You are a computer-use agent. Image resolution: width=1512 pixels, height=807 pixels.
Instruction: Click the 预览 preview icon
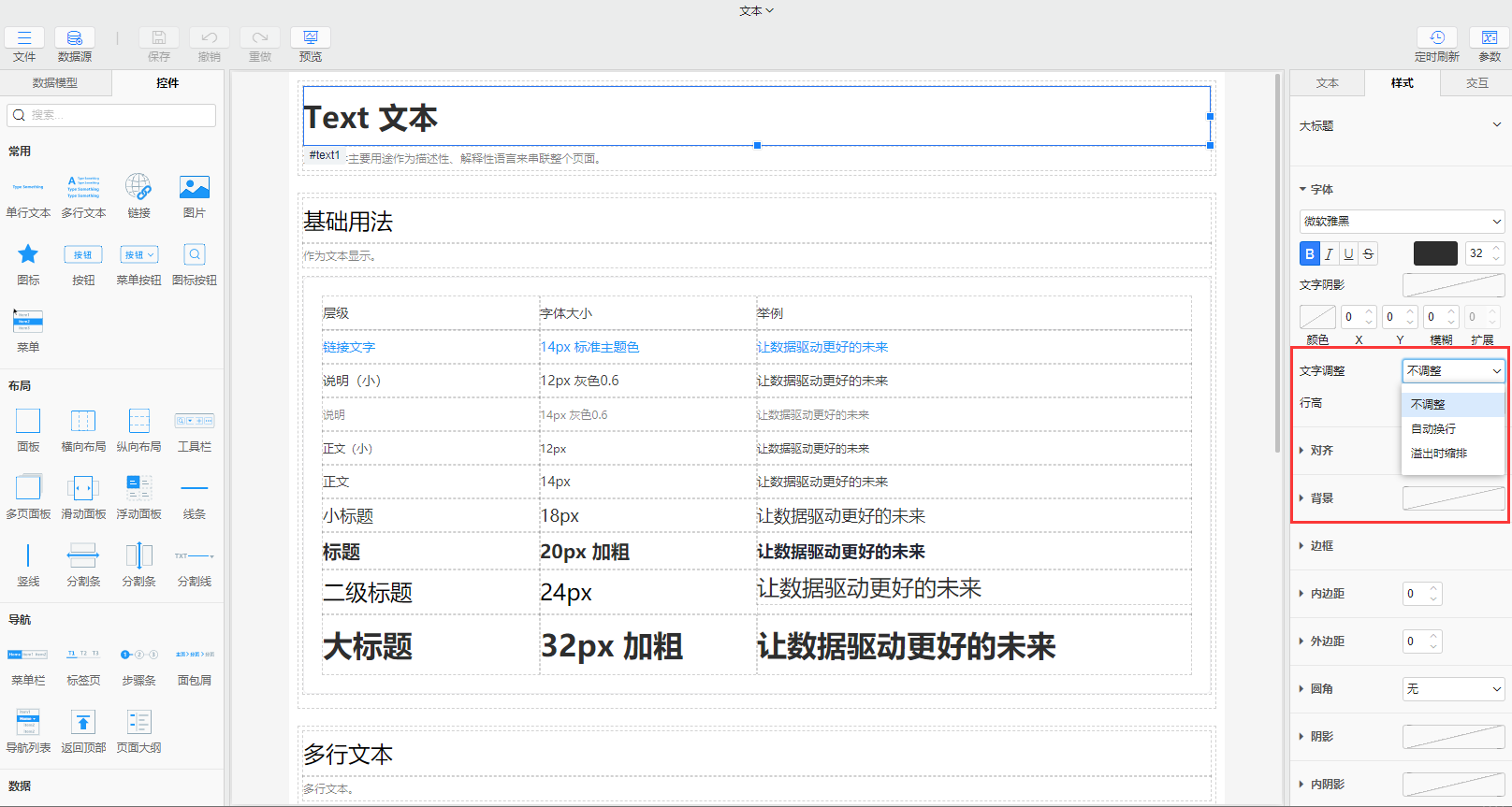coord(311,38)
